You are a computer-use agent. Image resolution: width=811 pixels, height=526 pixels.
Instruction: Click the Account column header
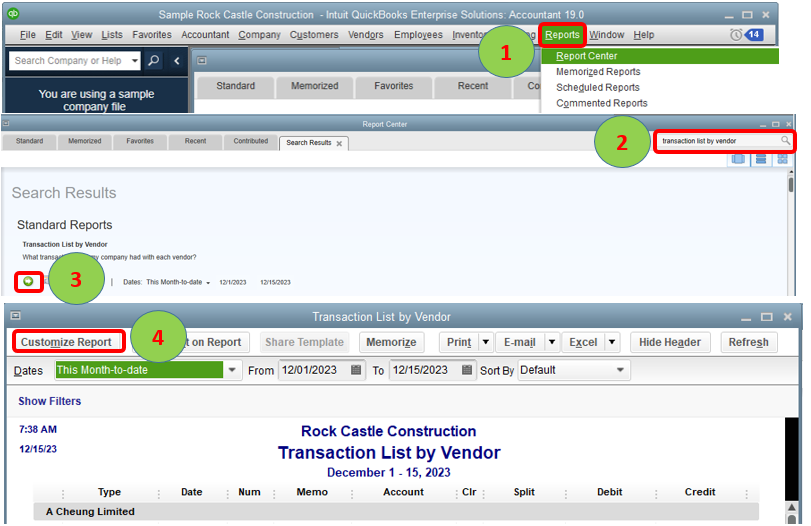[403, 492]
